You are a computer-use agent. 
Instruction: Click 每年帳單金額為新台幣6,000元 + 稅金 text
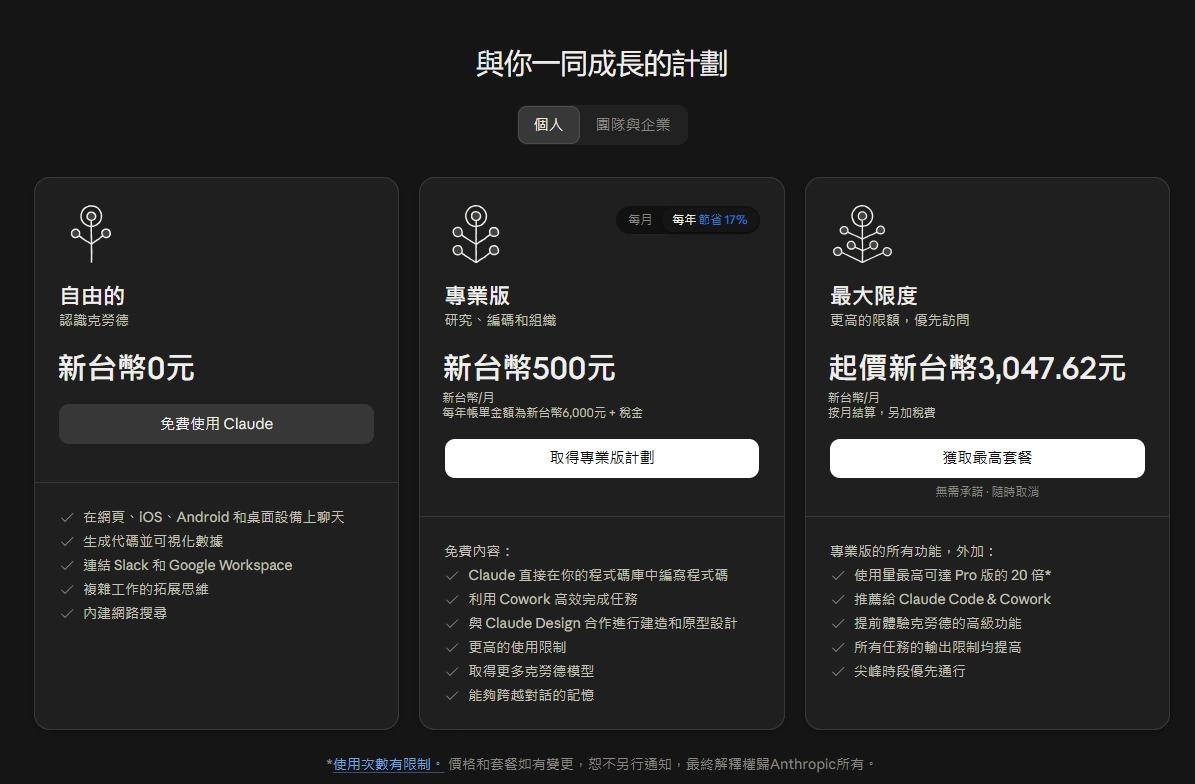click(543, 413)
